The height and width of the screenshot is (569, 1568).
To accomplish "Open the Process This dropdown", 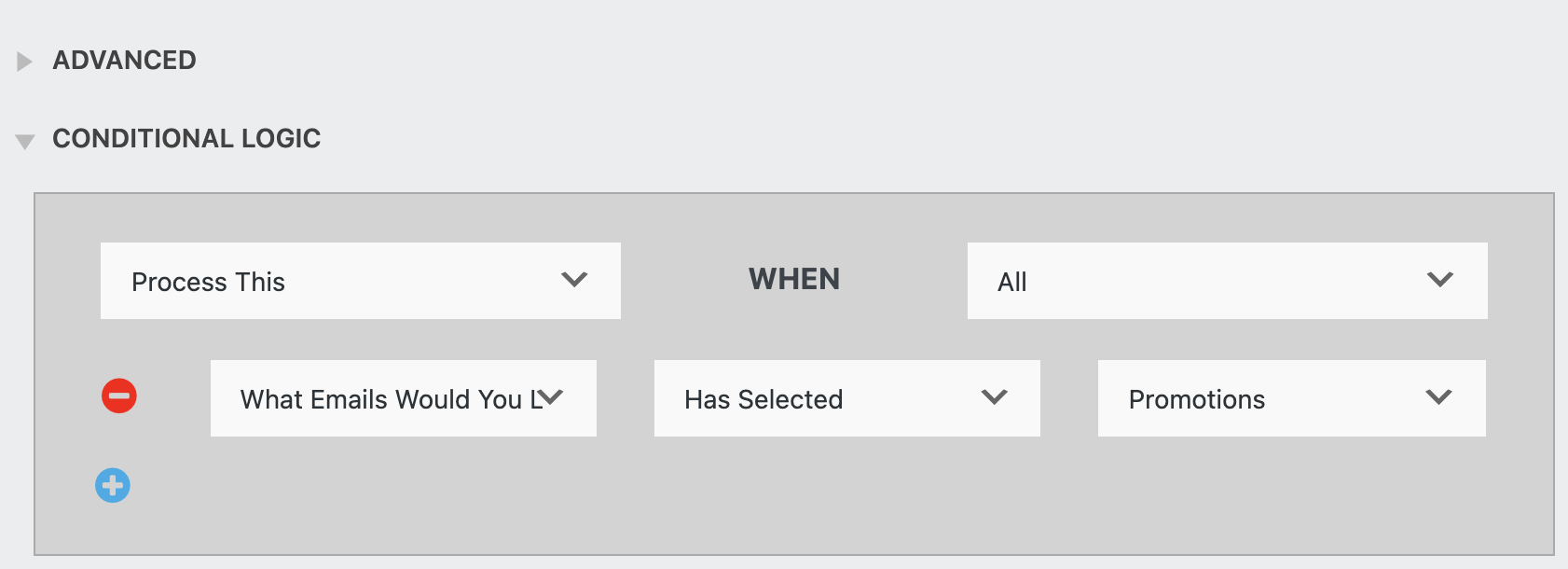I will (360, 280).
